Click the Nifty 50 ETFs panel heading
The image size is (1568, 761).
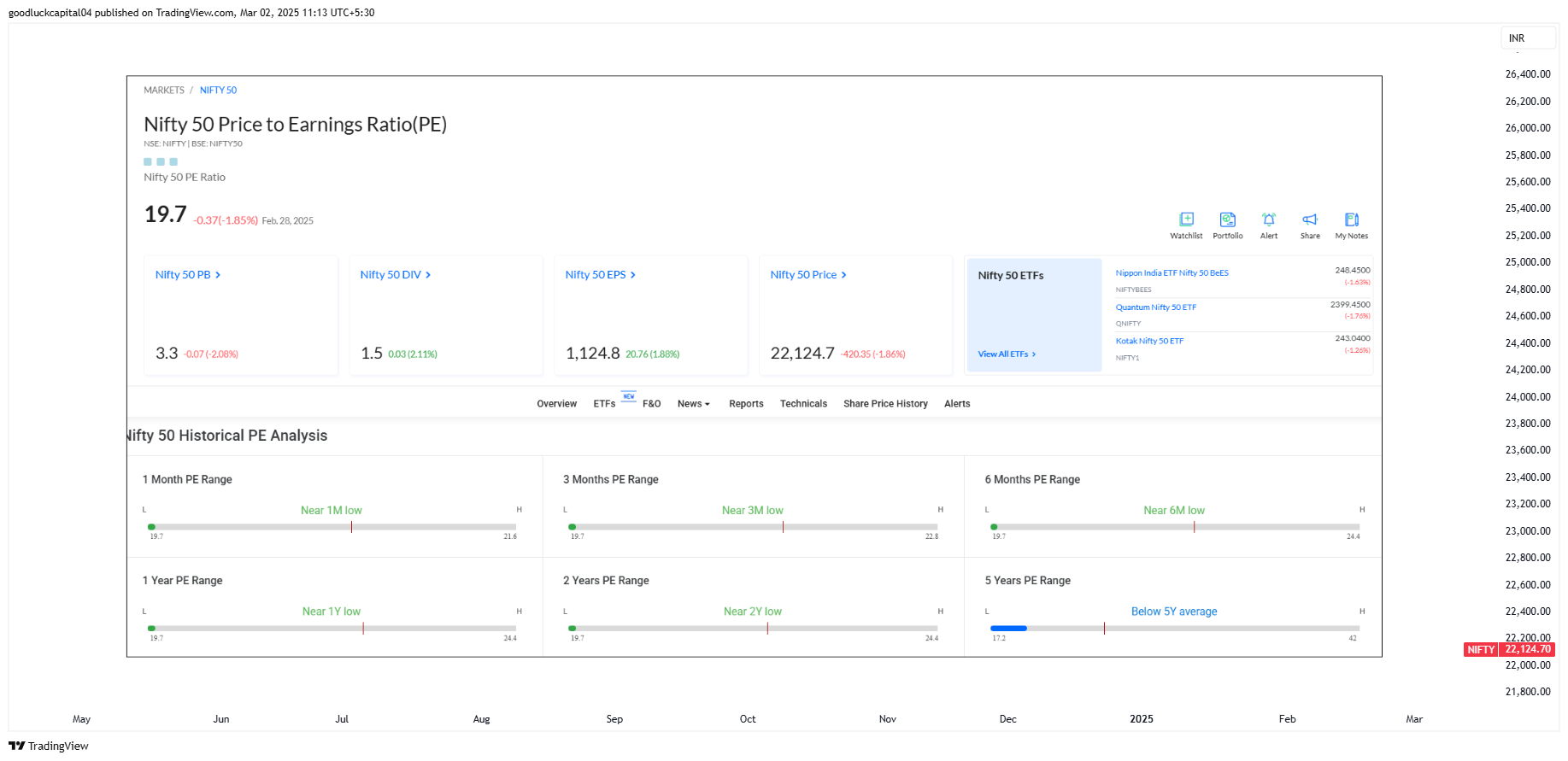(1011, 276)
